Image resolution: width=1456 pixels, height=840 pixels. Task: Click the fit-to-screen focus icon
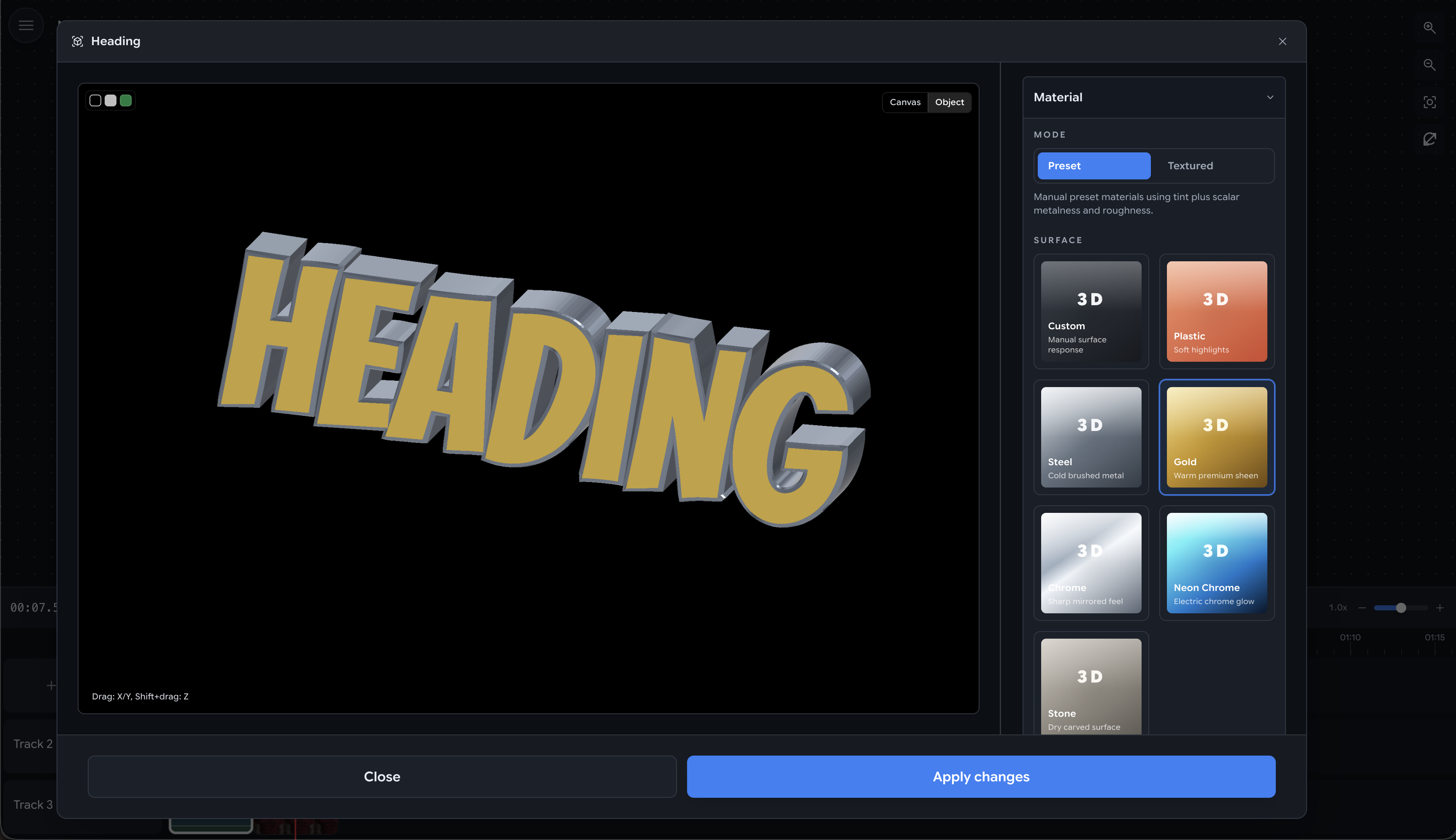point(1429,102)
